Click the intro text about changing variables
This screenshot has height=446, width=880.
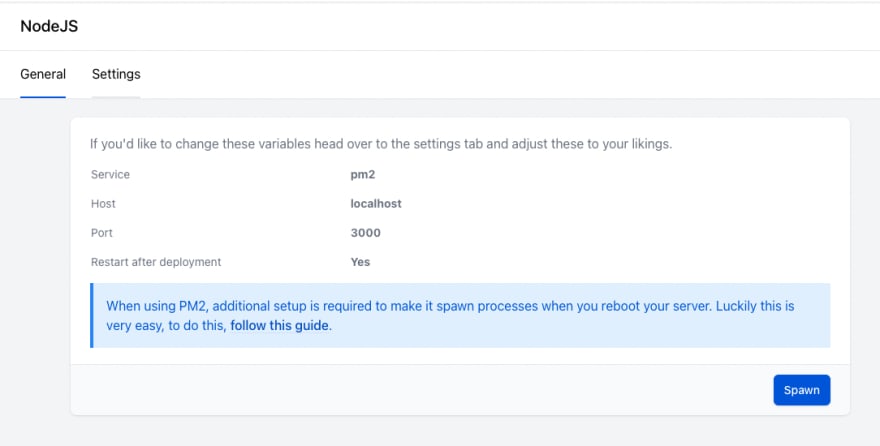(x=381, y=144)
